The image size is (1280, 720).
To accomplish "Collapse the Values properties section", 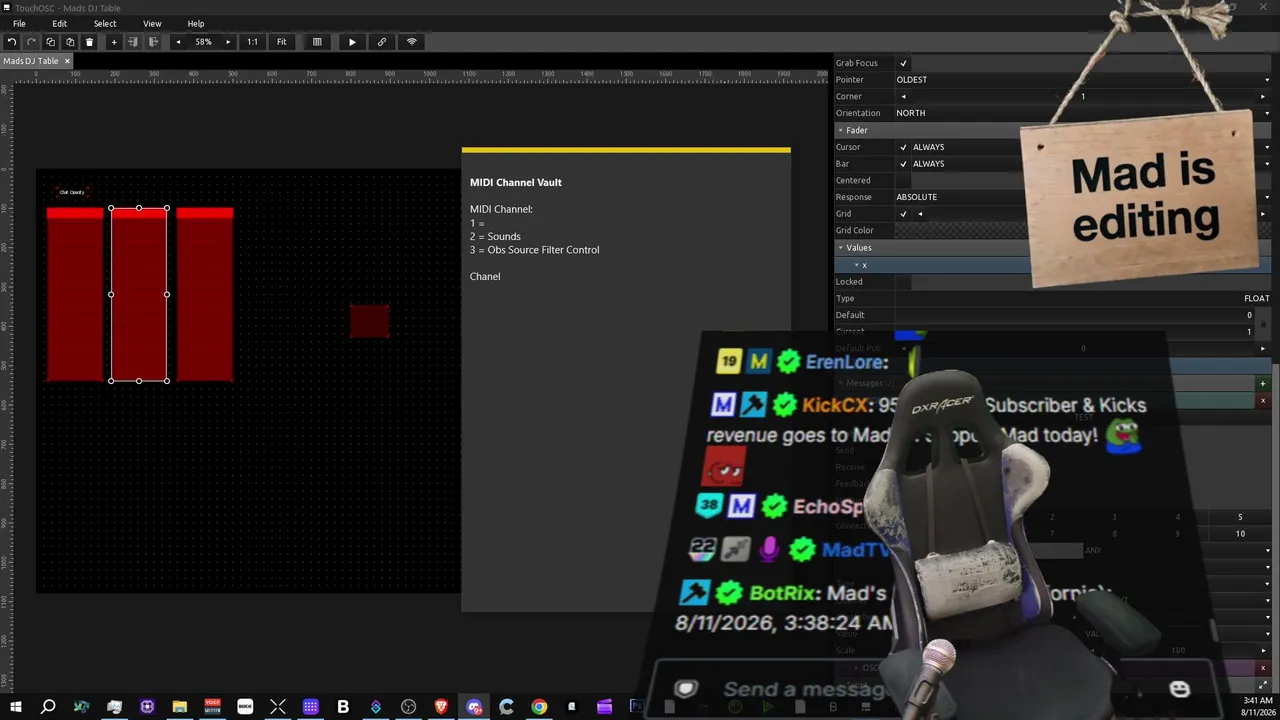I will [x=841, y=248].
